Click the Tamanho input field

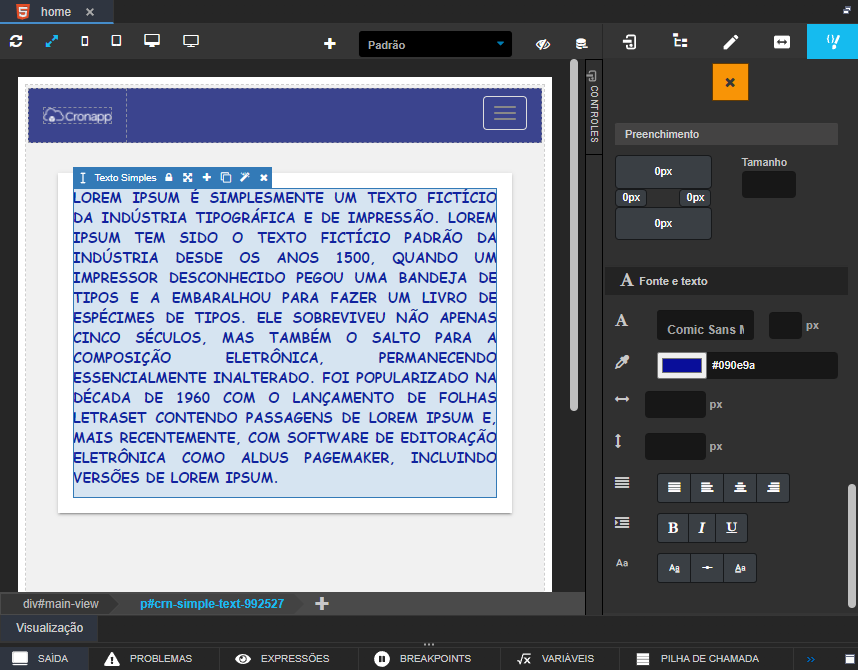(x=768, y=184)
